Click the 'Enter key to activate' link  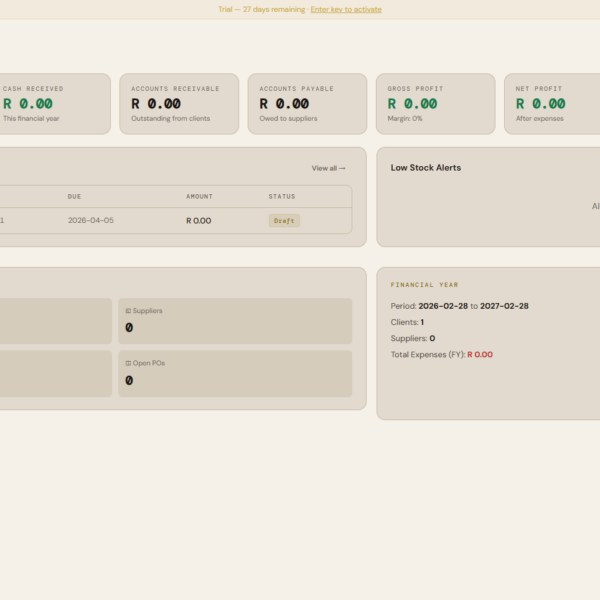346,9
